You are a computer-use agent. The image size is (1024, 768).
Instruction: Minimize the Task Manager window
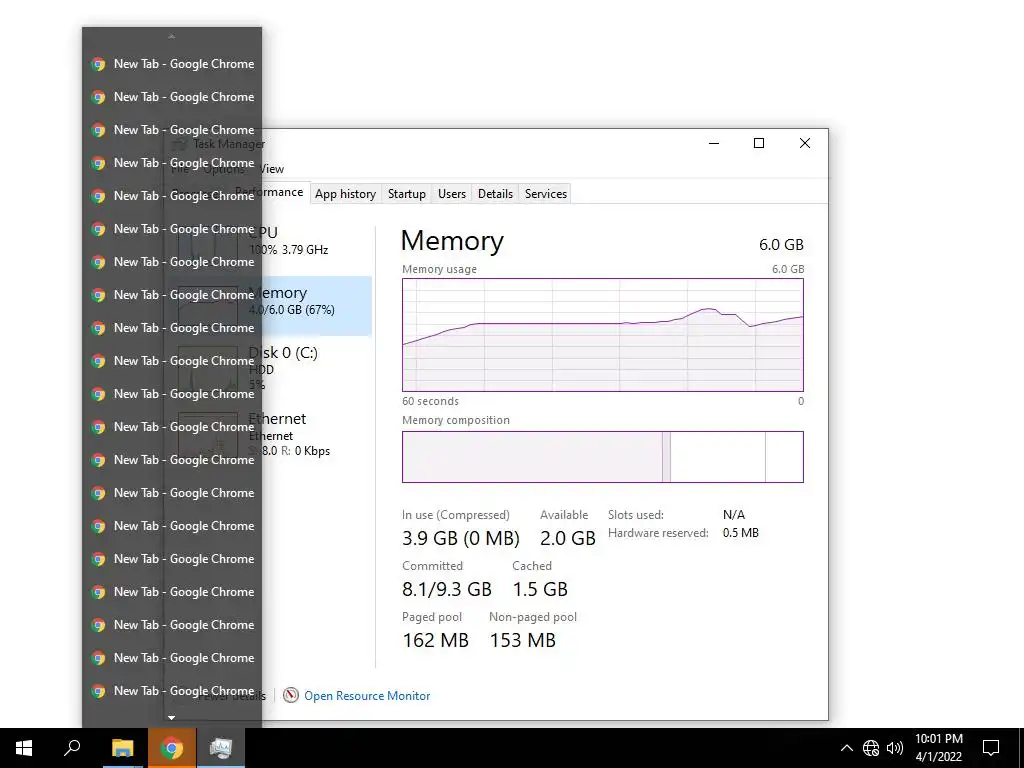714,143
